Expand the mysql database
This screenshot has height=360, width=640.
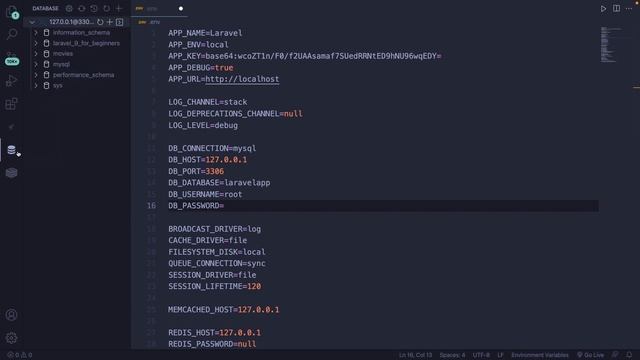pyautogui.click(x=36, y=64)
